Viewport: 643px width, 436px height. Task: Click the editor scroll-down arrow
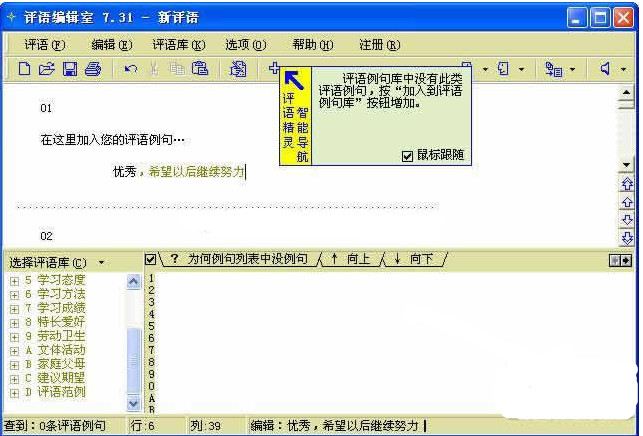(626, 165)
